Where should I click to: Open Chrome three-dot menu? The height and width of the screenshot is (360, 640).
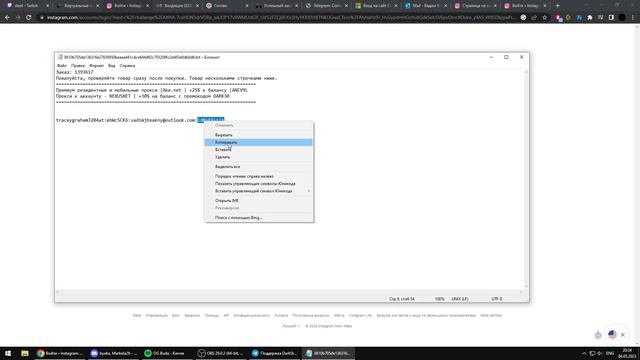[633, 18]
